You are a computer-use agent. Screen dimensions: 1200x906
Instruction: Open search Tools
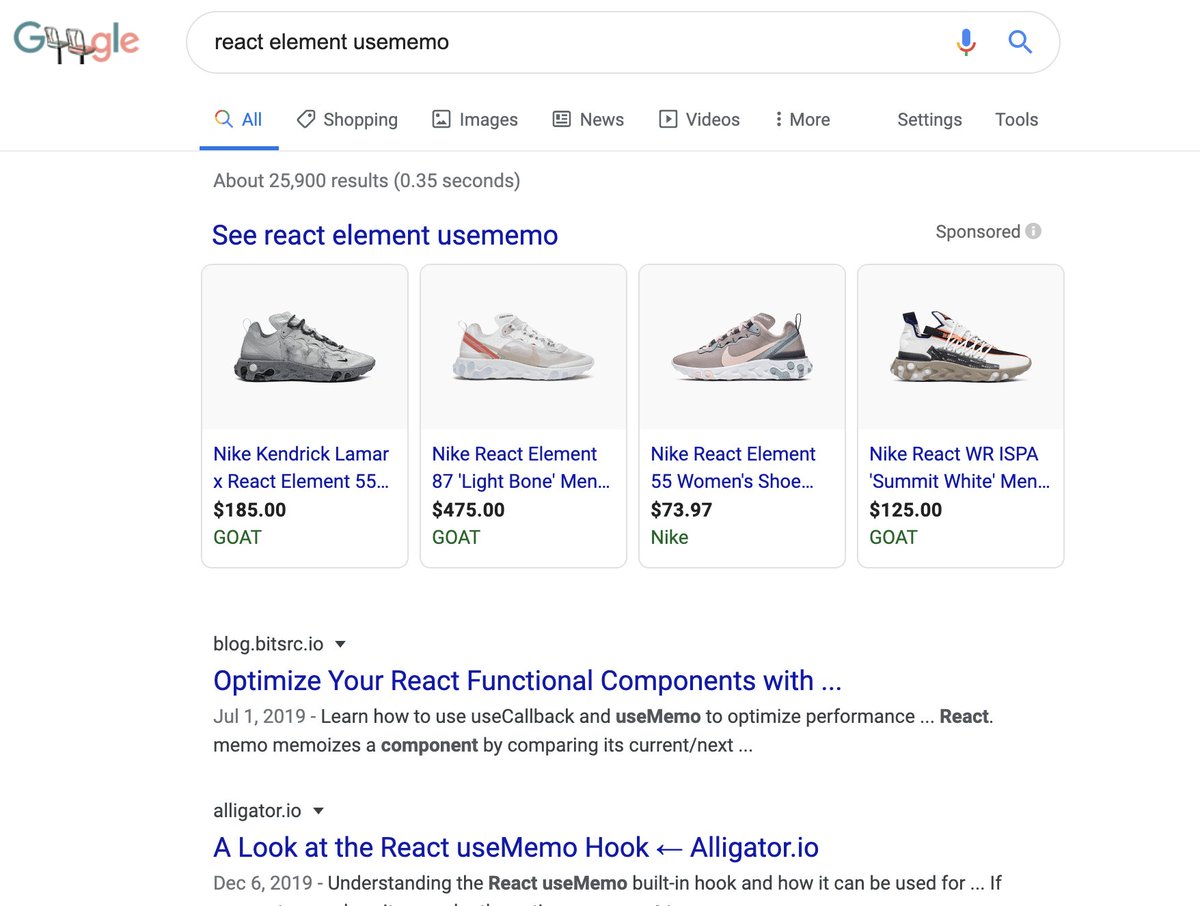click(x=1016, y=120)
